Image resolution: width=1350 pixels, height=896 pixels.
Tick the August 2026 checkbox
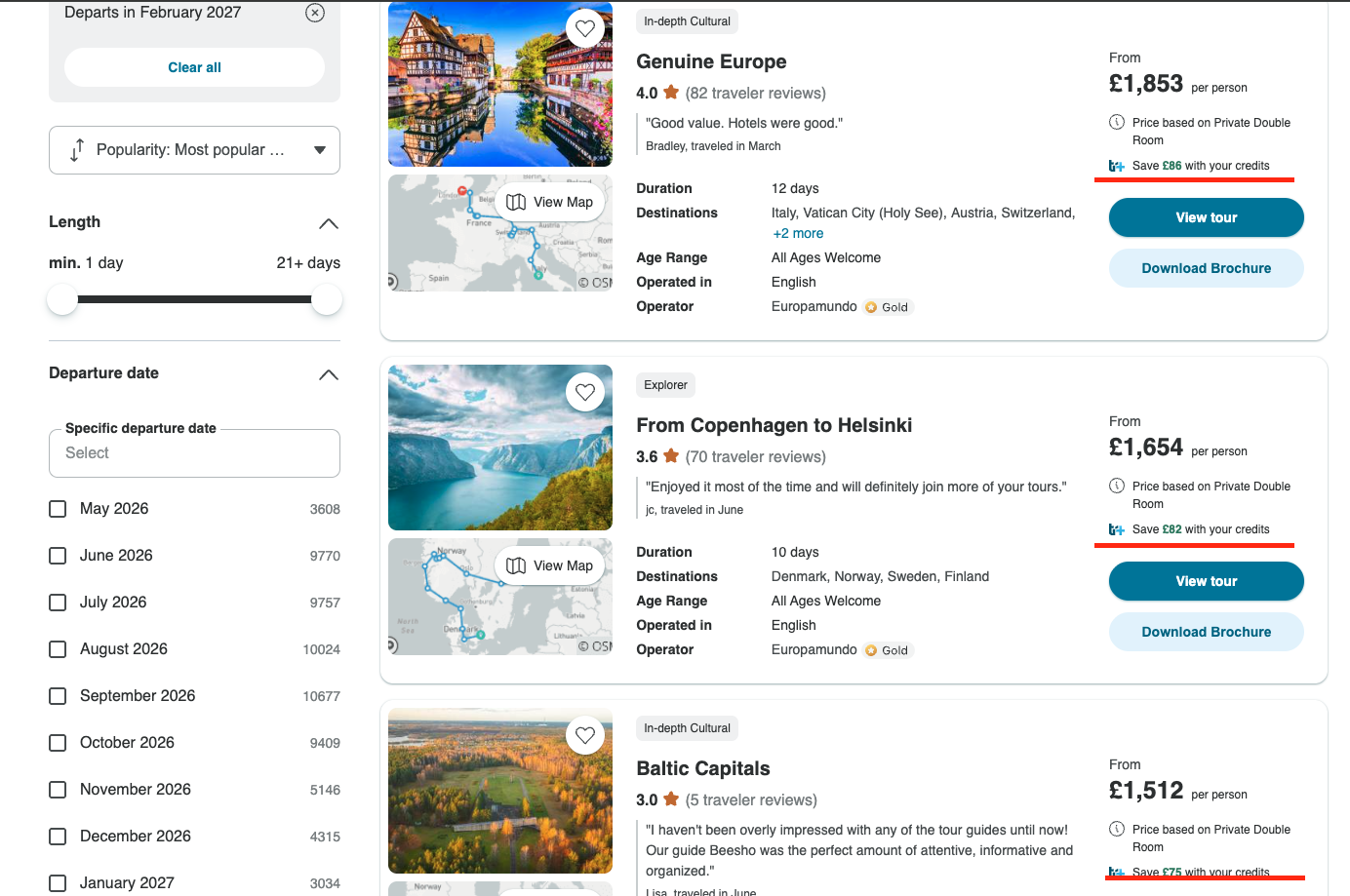(58, 649)
